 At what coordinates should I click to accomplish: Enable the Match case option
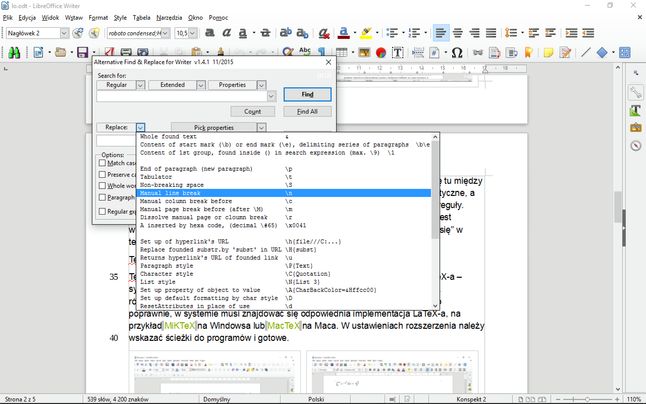click(103, 163)
